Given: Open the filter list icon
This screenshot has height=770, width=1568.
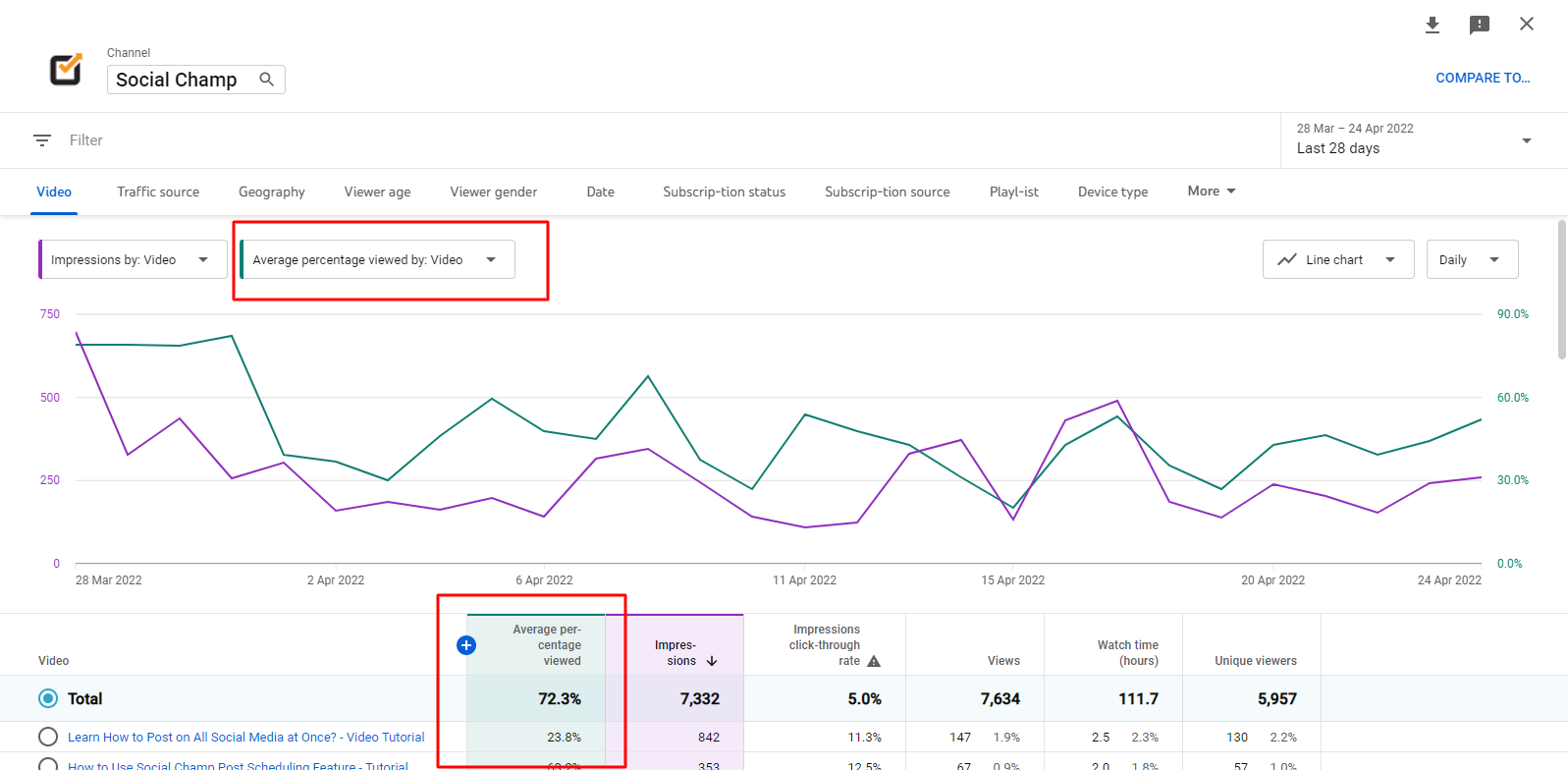Looking at the screenshot, I should pos(42,140).
